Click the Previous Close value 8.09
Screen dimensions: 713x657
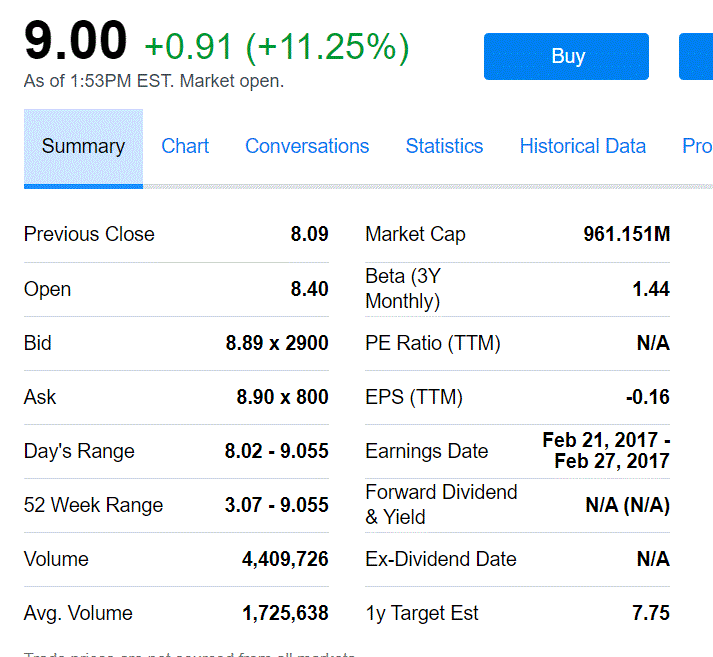point(309,235)
